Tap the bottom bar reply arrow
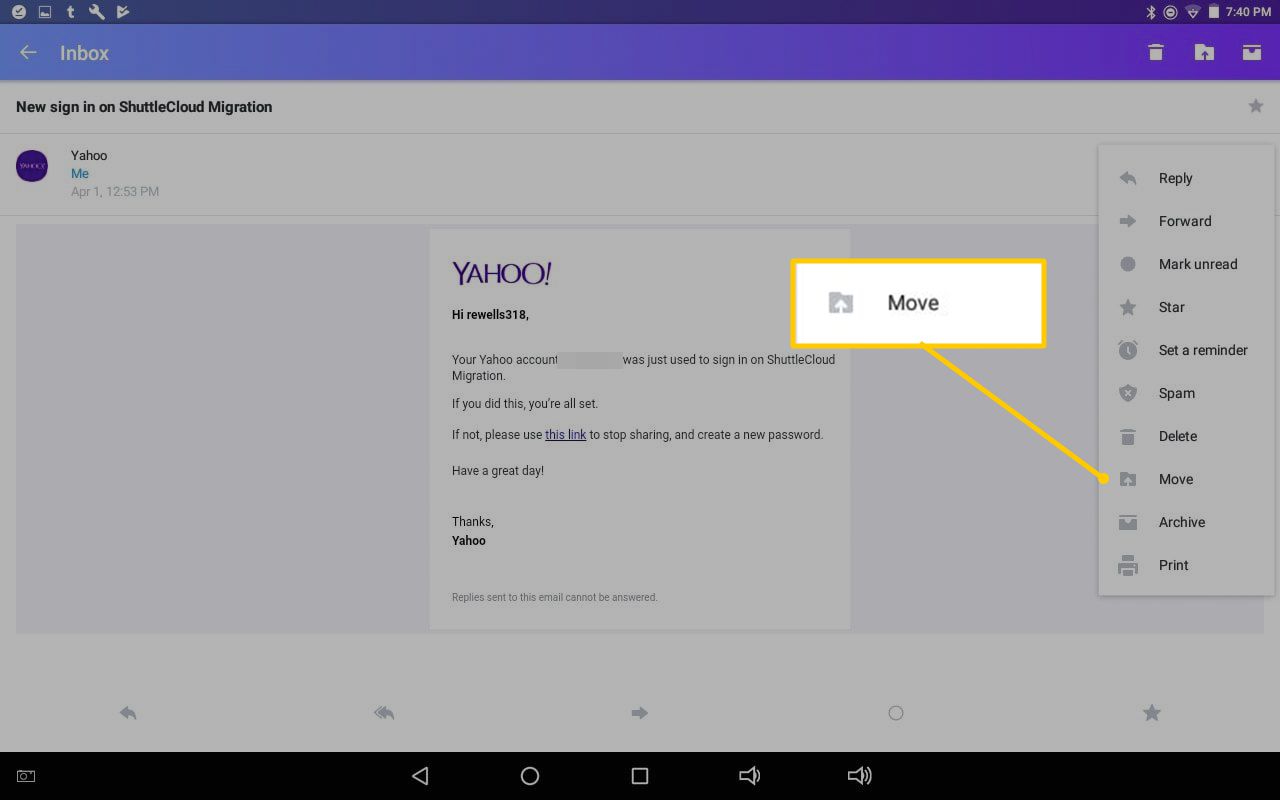The height and width of the screenshot is (800, 1280). coord(128,713)
